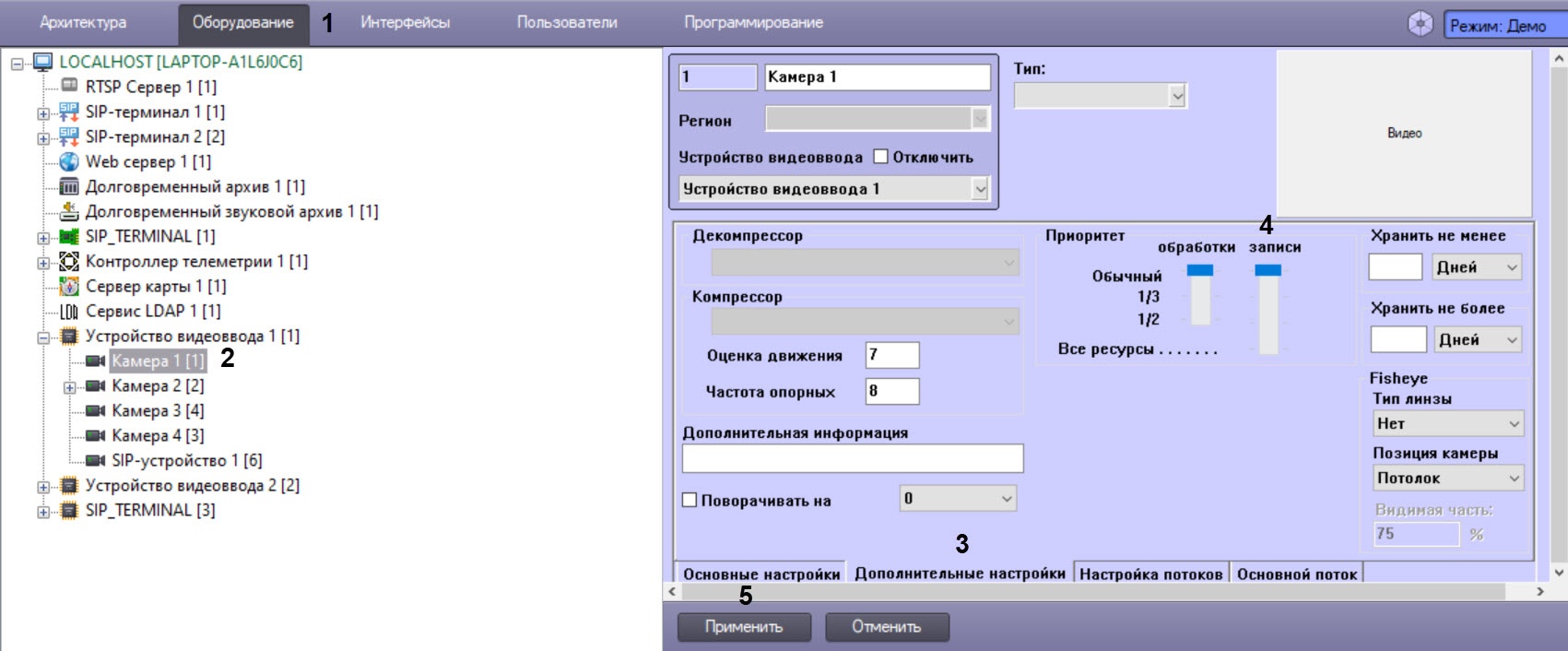Click the RTSP Сервер 1 icon
The image size is (1568, 651).
pos(69,86)
